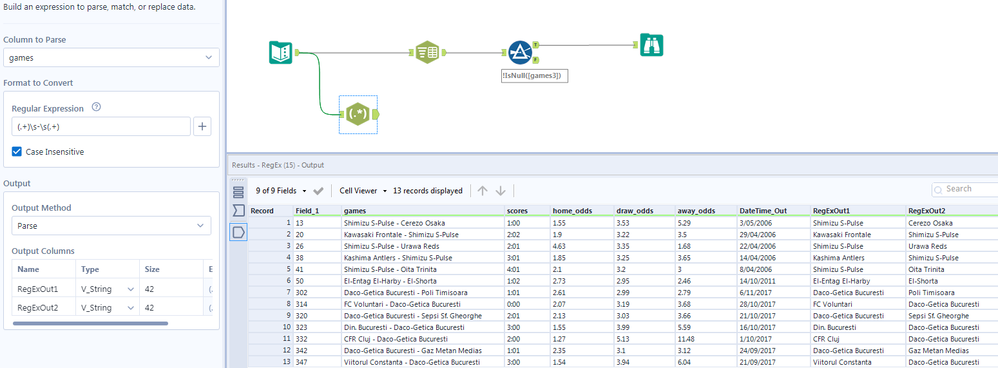This screenshot has height=368, width=998.
Task: Click cell 'FC Voluntari - Daco-Getica Bucuresti'
Action: pyautogui.click(x=423, y=304)
